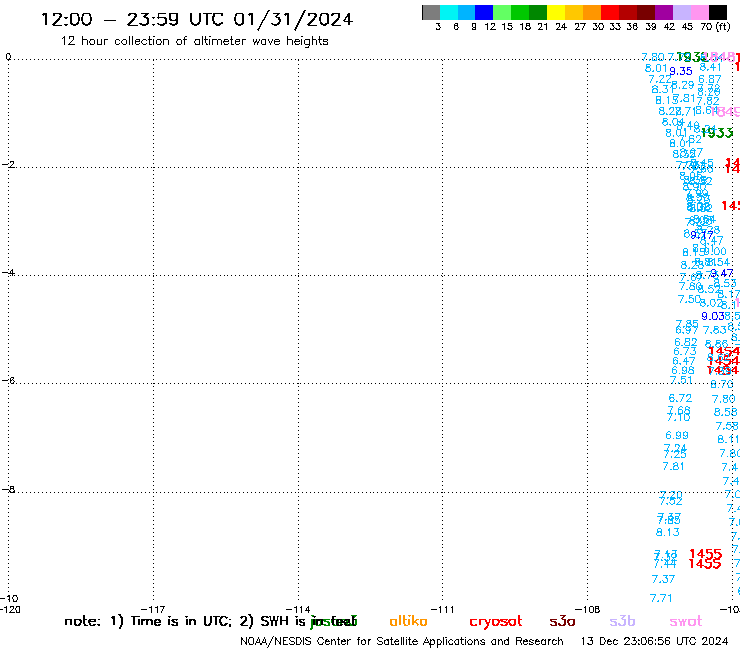This screenshot has width=740, height=650.
Task: Click the -2 latitude axis label
Action: pos(8,164)
